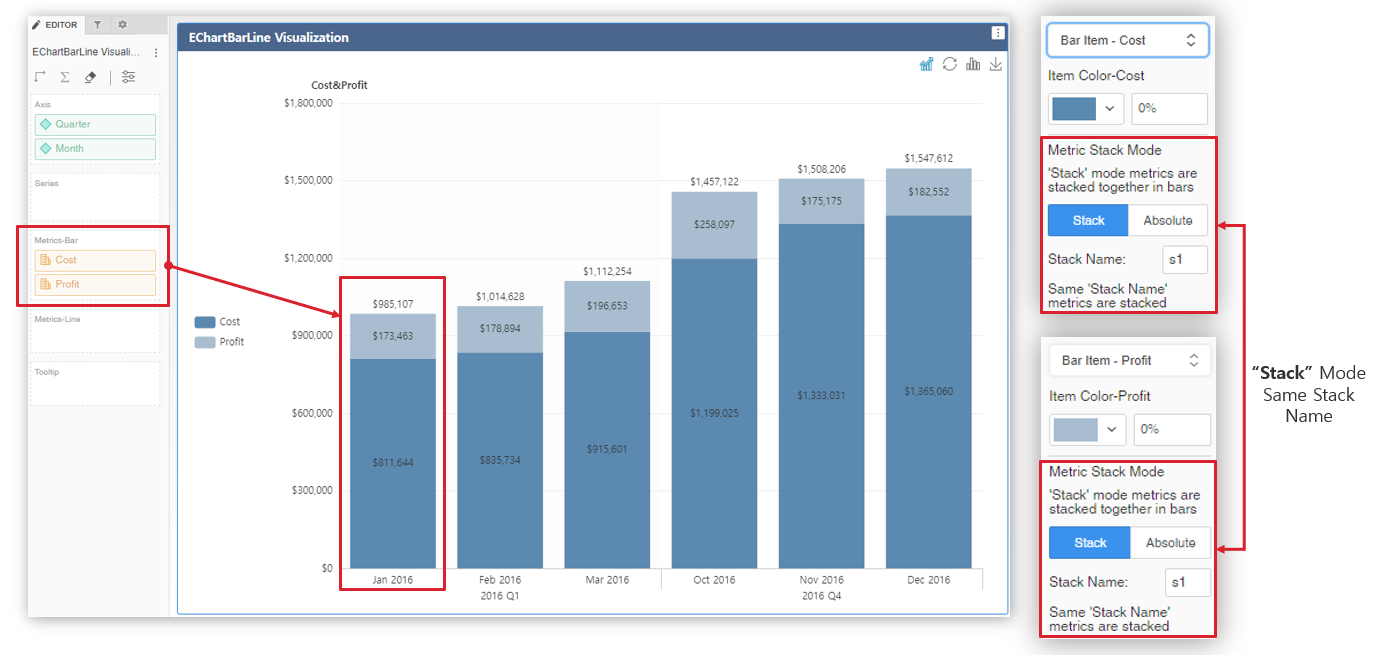Open the chart's three-dot menu
Screen dimensions: 1375x655
(x=998, y=32)
